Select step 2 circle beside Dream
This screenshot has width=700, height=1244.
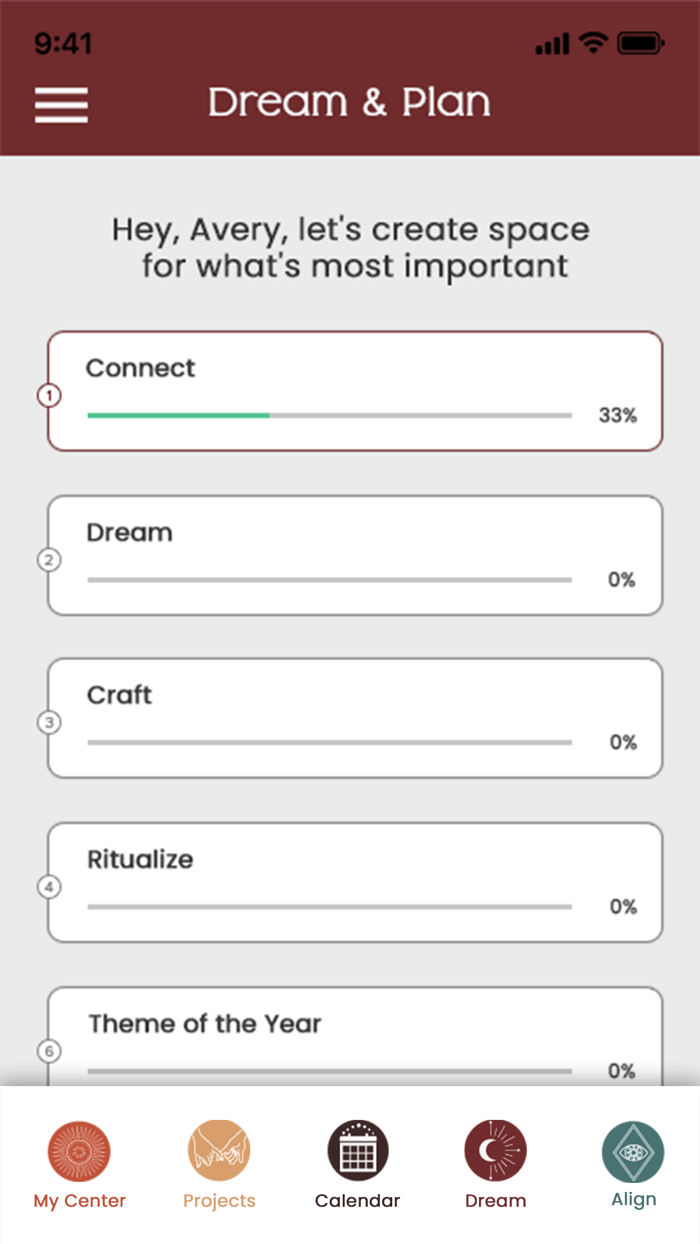click(49, 560)
